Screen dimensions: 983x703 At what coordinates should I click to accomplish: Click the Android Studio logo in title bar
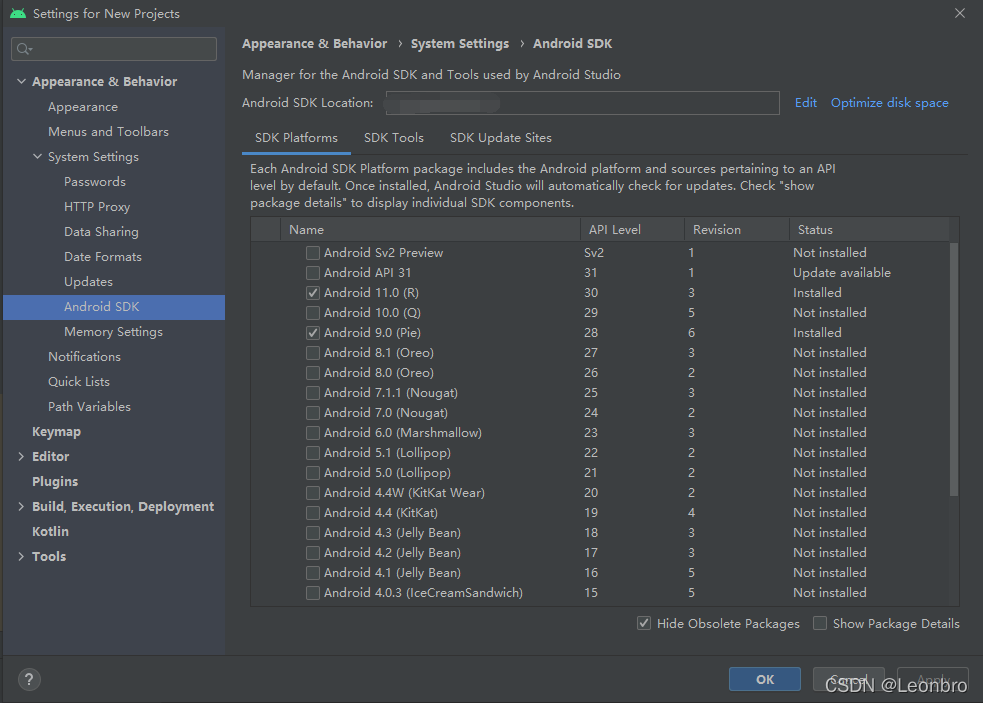tap(18, 13)
